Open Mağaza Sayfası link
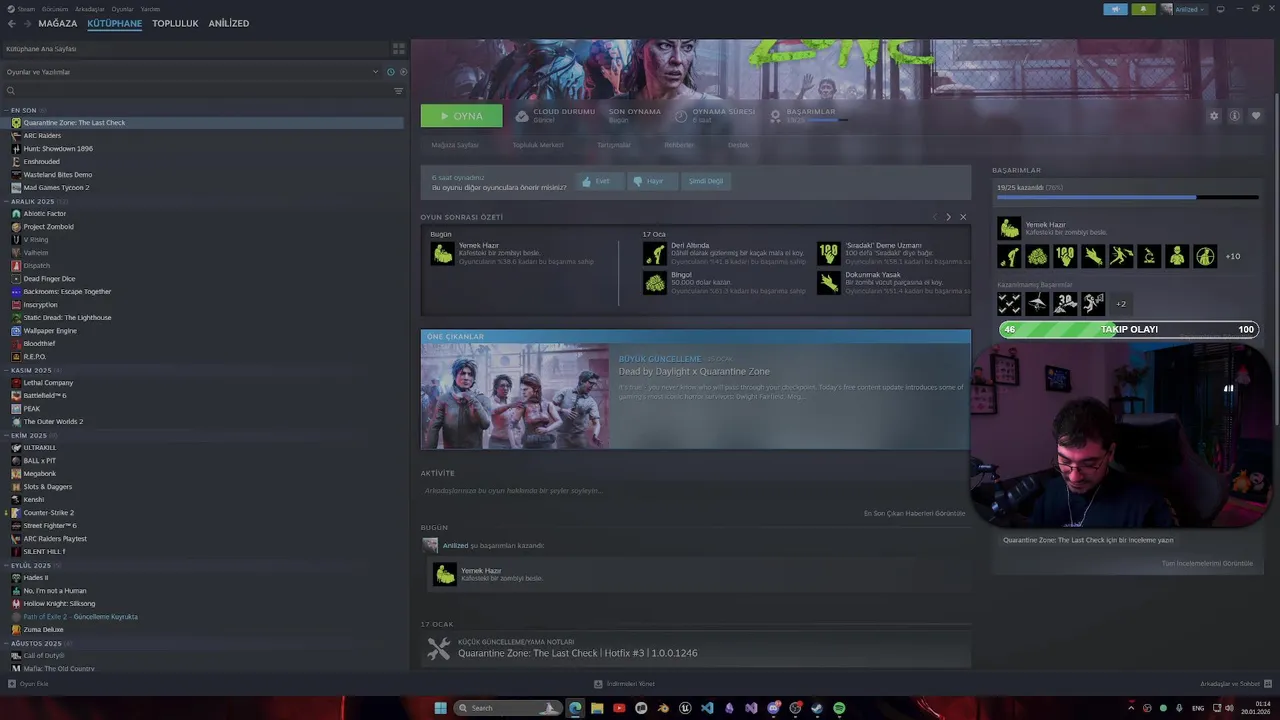Image resolution: width=1280 pixels, height=720 pixels. (455, 145)
